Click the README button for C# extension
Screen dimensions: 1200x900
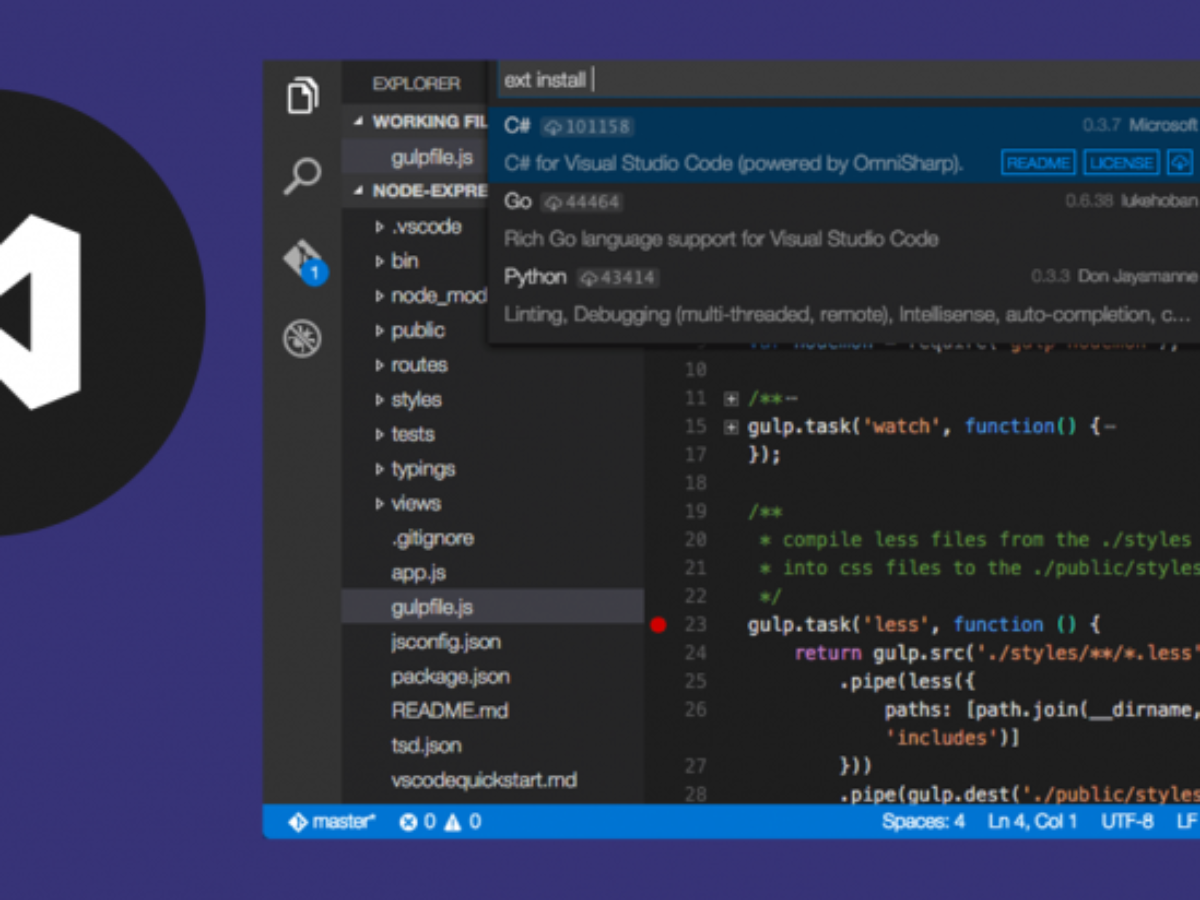1038,162
